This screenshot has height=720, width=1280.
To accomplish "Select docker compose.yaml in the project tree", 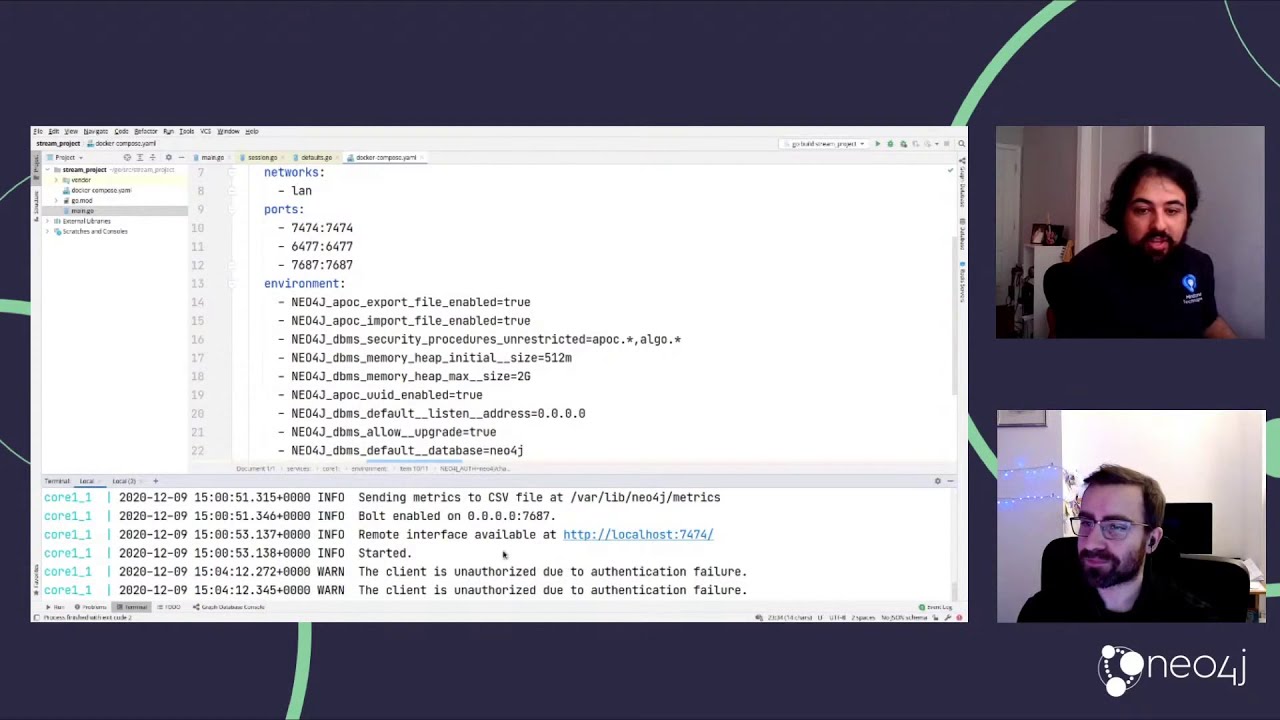I will click(x=101, y=190).
